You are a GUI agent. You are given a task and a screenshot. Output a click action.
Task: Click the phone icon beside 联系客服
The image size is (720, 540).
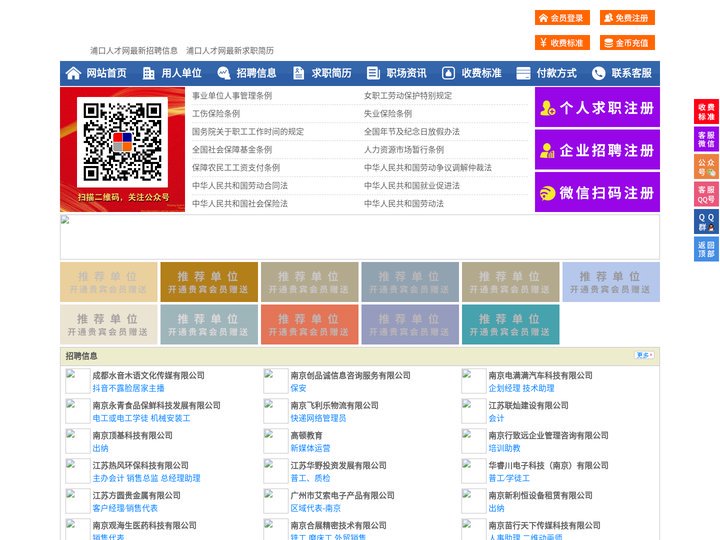[x=598, y=73]
